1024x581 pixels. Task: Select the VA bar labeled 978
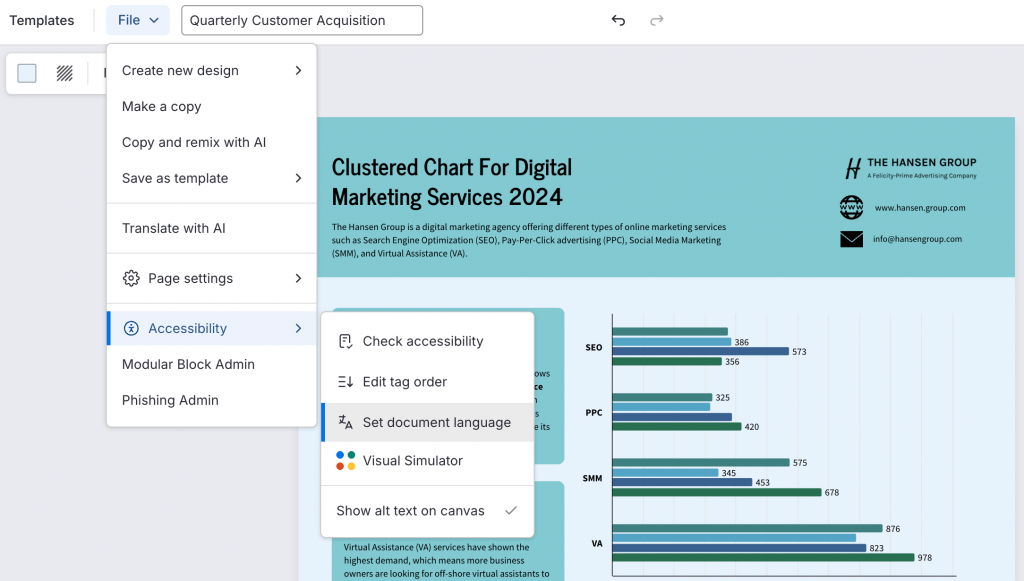763,557
